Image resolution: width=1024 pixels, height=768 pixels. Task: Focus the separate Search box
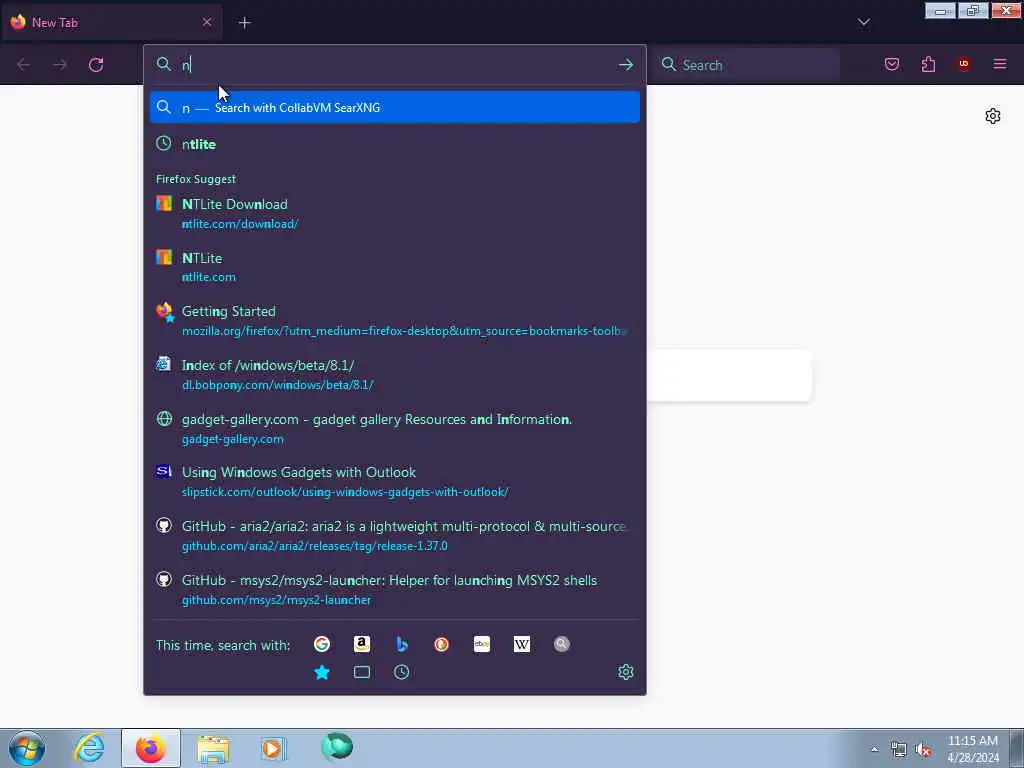(x=746, y=65)
